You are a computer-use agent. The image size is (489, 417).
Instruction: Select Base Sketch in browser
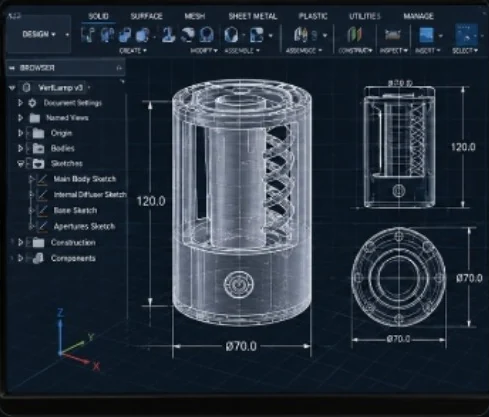75,210
